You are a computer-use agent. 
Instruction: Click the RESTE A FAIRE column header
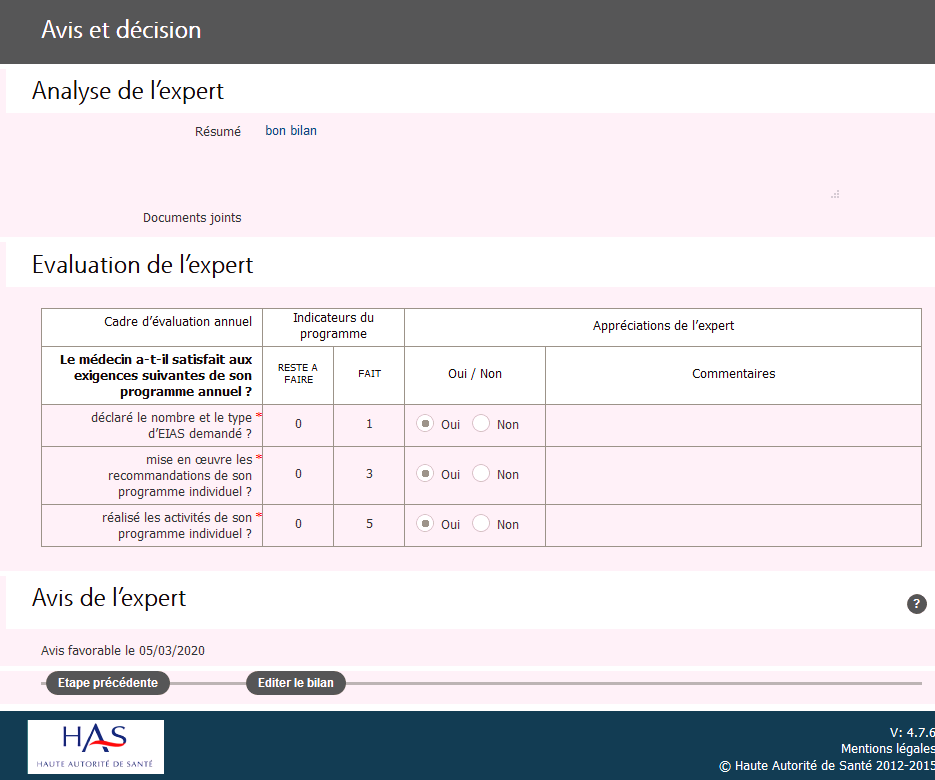coord(298,374)
